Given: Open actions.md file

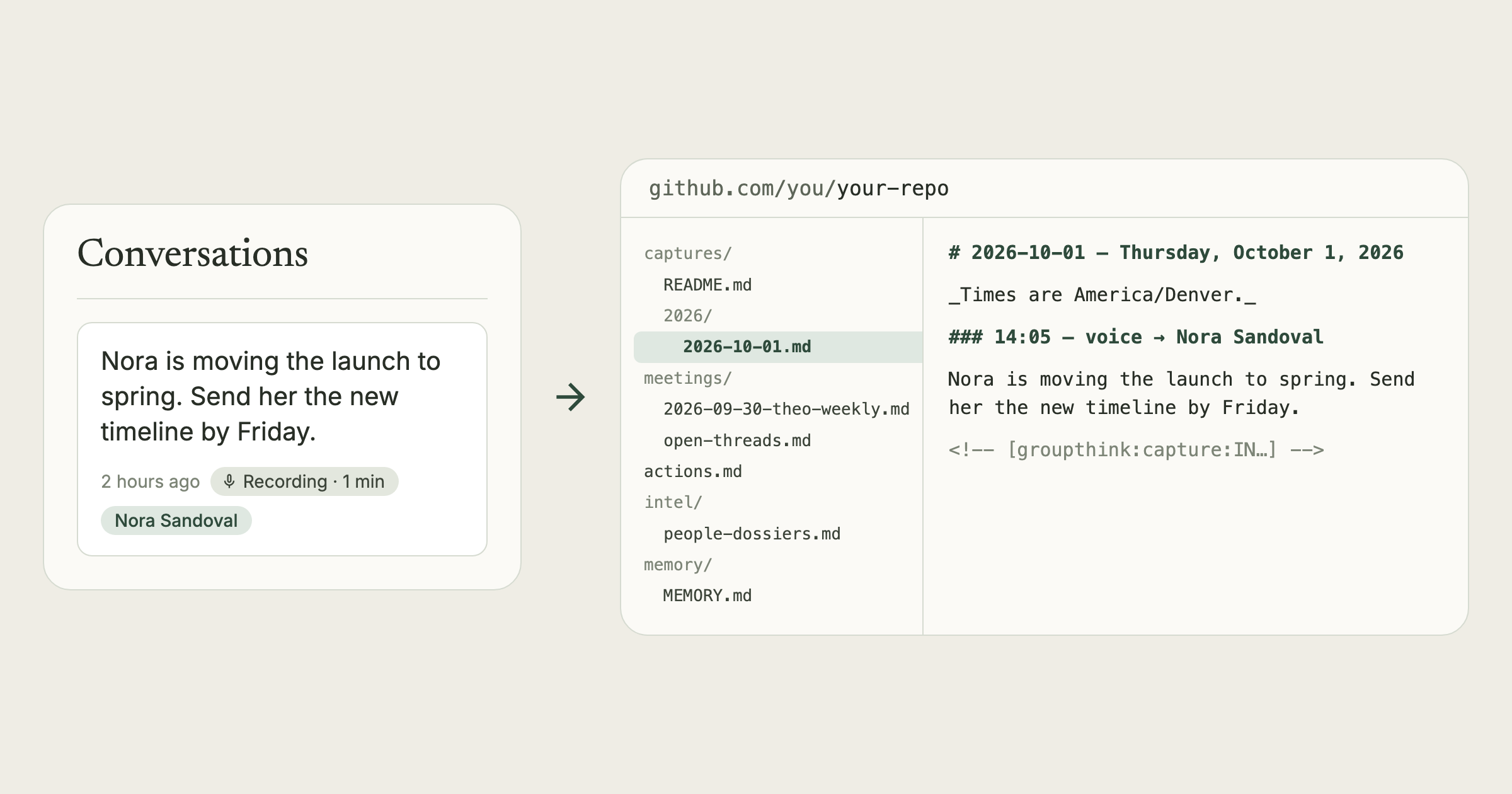Looking at the screenshot, I should (693, 471).
